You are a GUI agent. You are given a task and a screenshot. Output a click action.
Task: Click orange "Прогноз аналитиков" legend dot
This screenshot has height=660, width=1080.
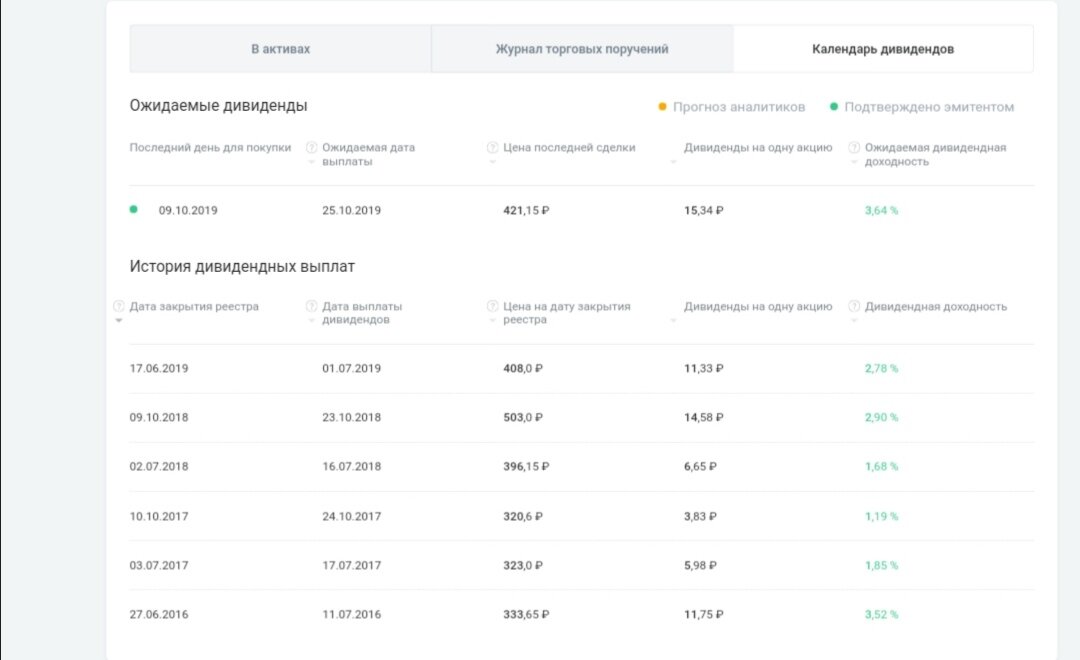coord(662,107)
